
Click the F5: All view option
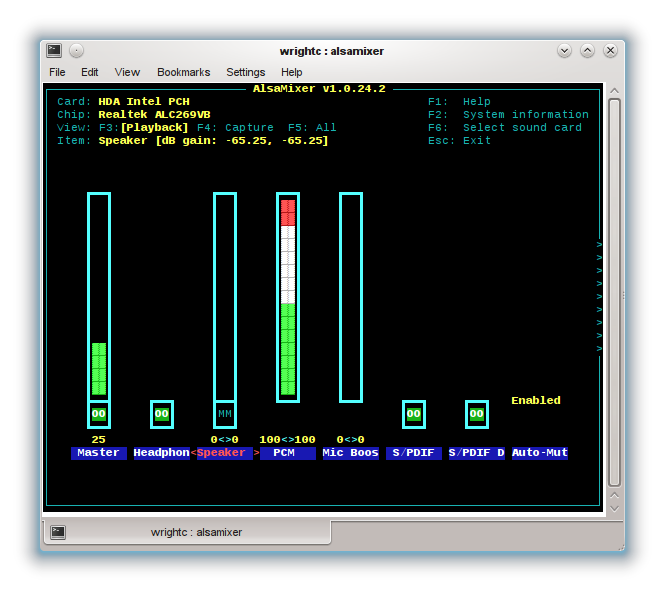pyautogui.click(x=312, y=128)
